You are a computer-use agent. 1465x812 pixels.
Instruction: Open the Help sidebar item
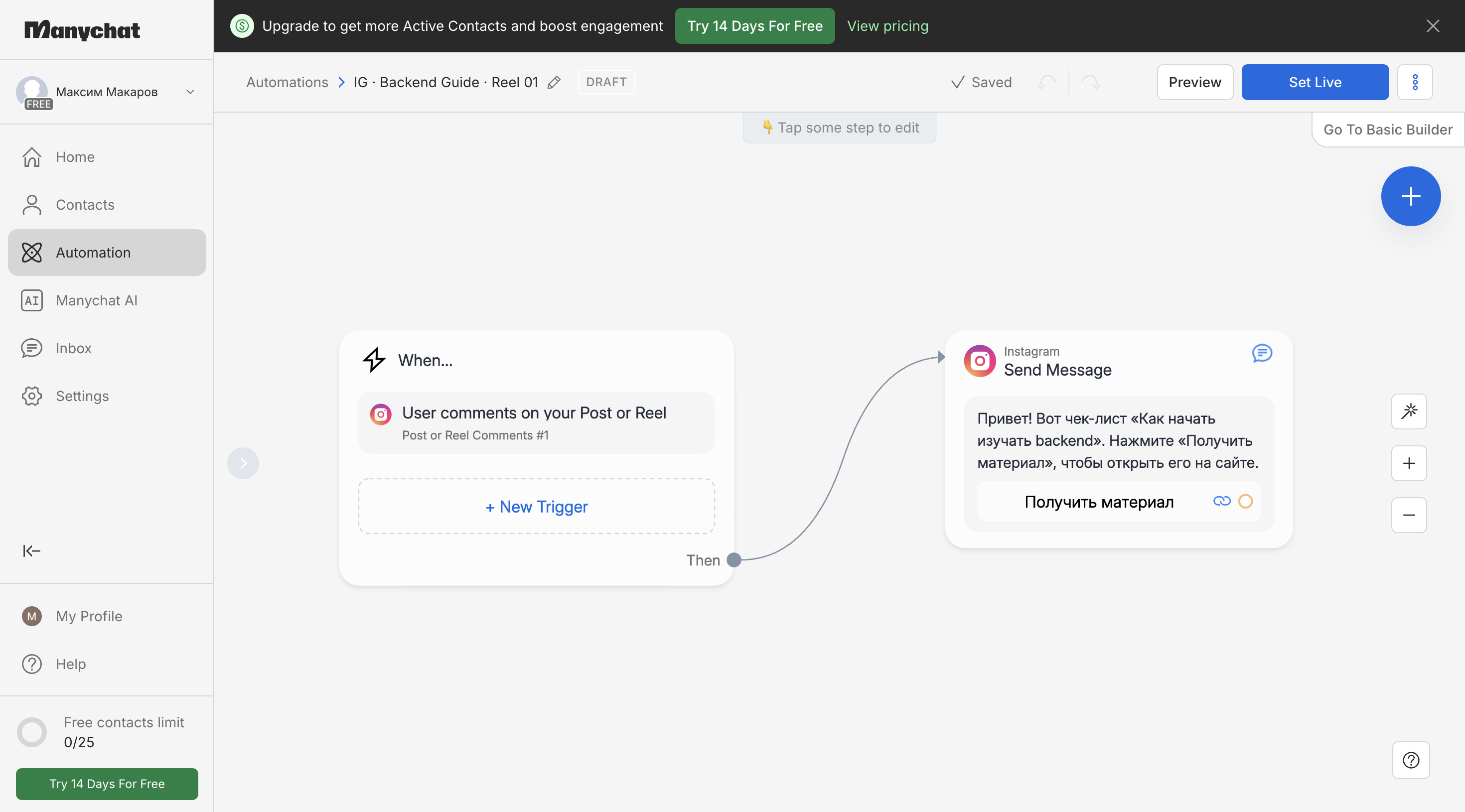(107, 664)
